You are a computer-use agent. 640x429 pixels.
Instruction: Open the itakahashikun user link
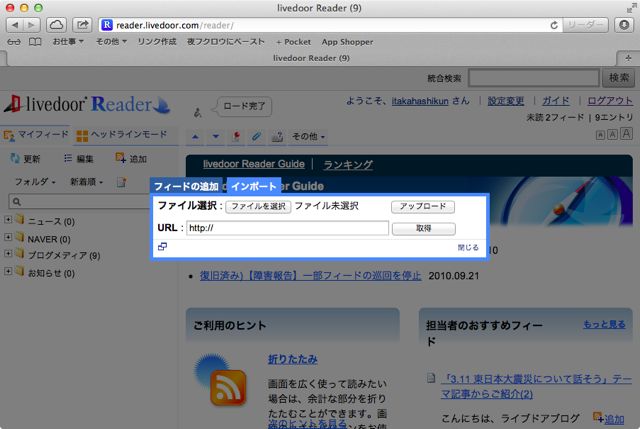pyautogui.click(x=420, y=101)
